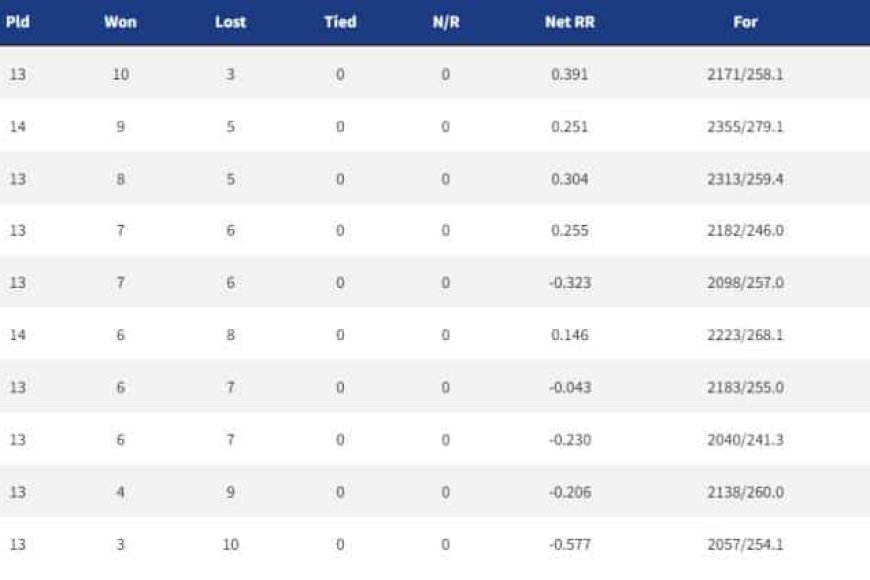870x580 pixels.
Task: Click the Net RR column header
Action: pyautogui.click(x=570, y=22)
